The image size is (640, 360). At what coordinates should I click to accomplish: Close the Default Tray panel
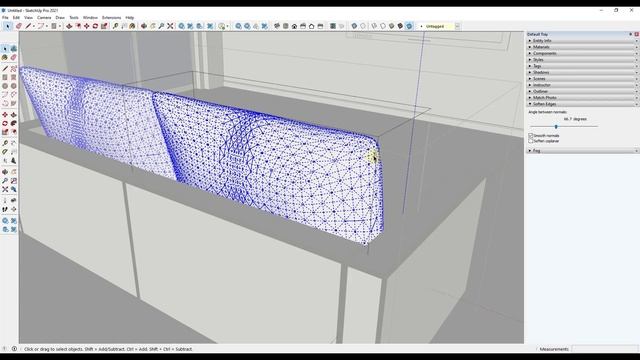tap(636, 34)
